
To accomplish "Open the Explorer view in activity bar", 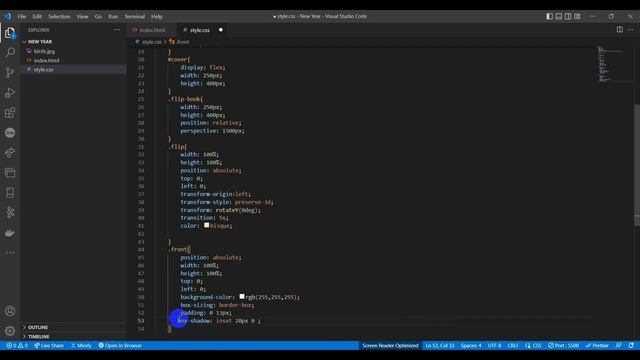I will (10, 33).
